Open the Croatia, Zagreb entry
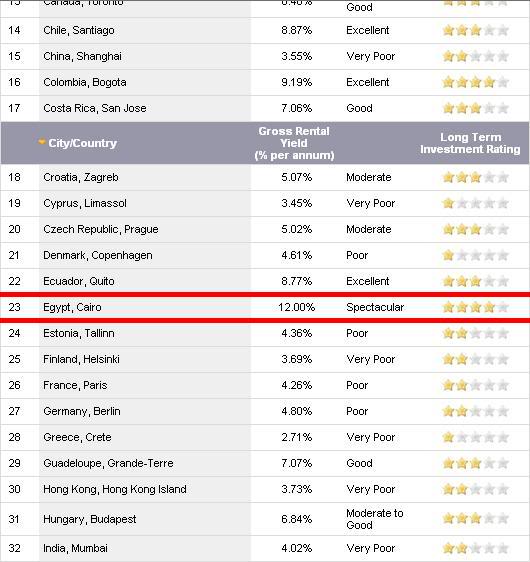The width and height of the screenshot is (530, 562). 81,177
